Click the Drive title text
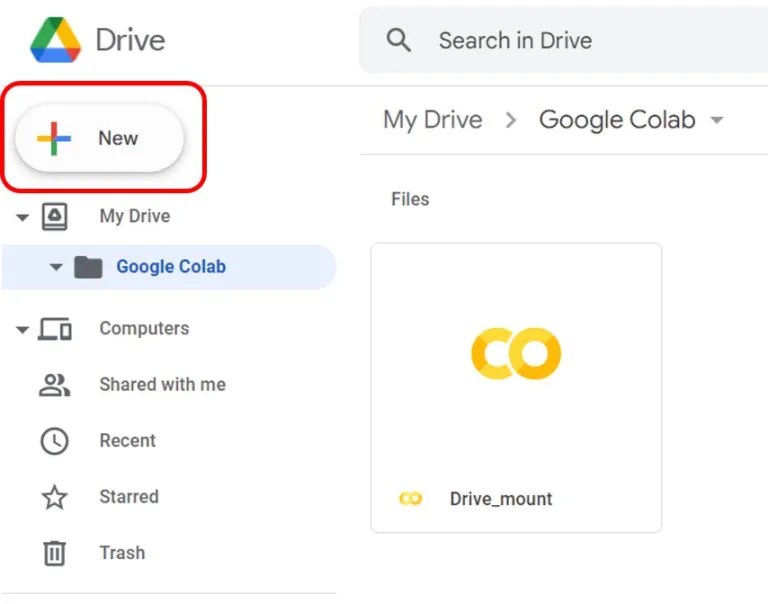This screenshot has width=768, height=604. click(x=130, y=40)
